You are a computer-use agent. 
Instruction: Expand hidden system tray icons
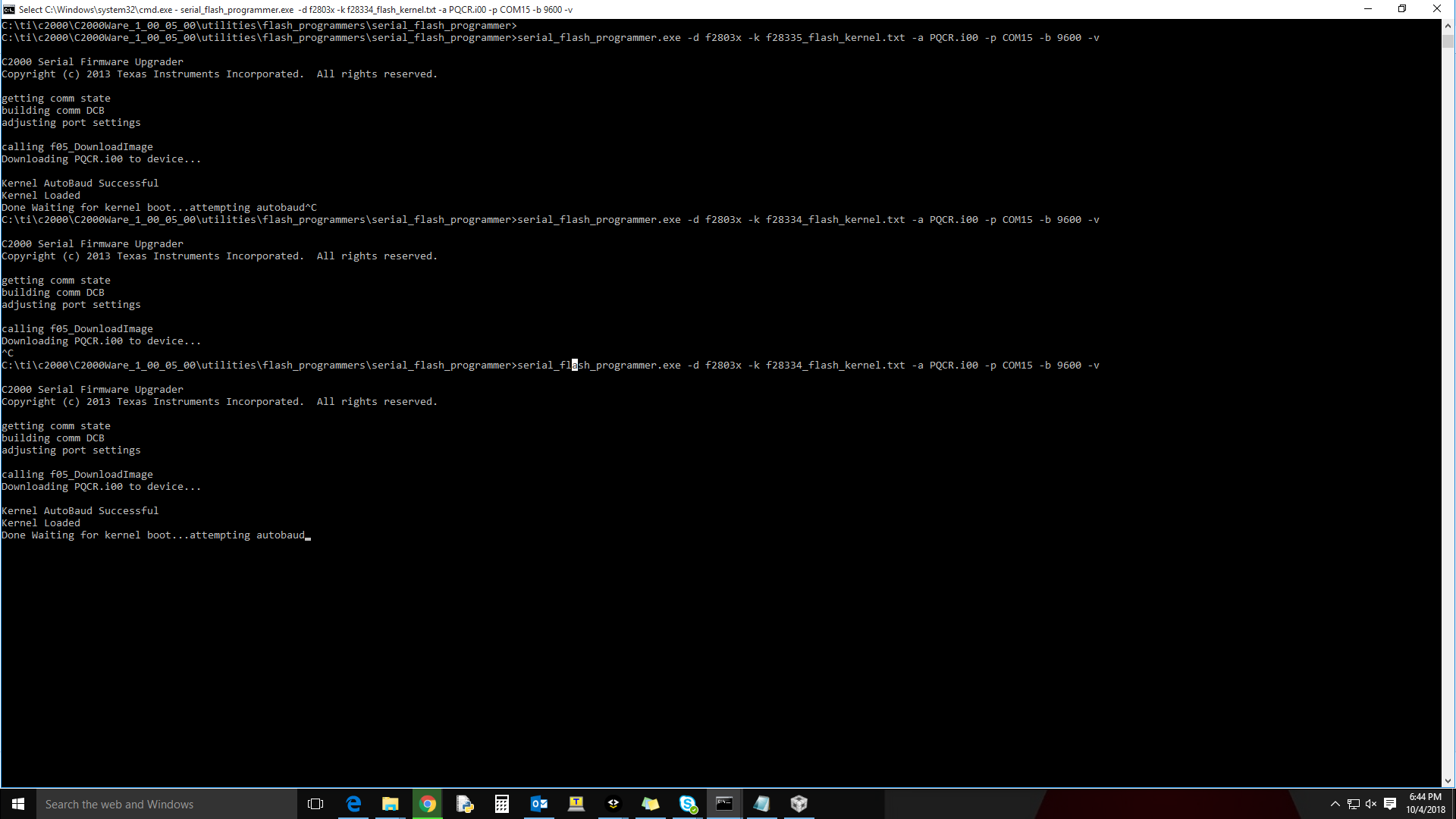(1335, 804)
